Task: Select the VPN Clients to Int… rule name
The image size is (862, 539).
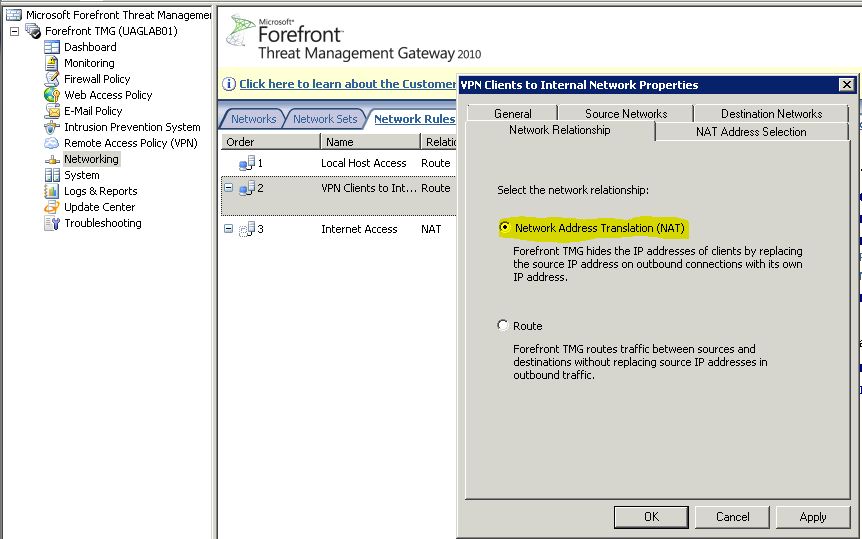Action: point(369,188)
